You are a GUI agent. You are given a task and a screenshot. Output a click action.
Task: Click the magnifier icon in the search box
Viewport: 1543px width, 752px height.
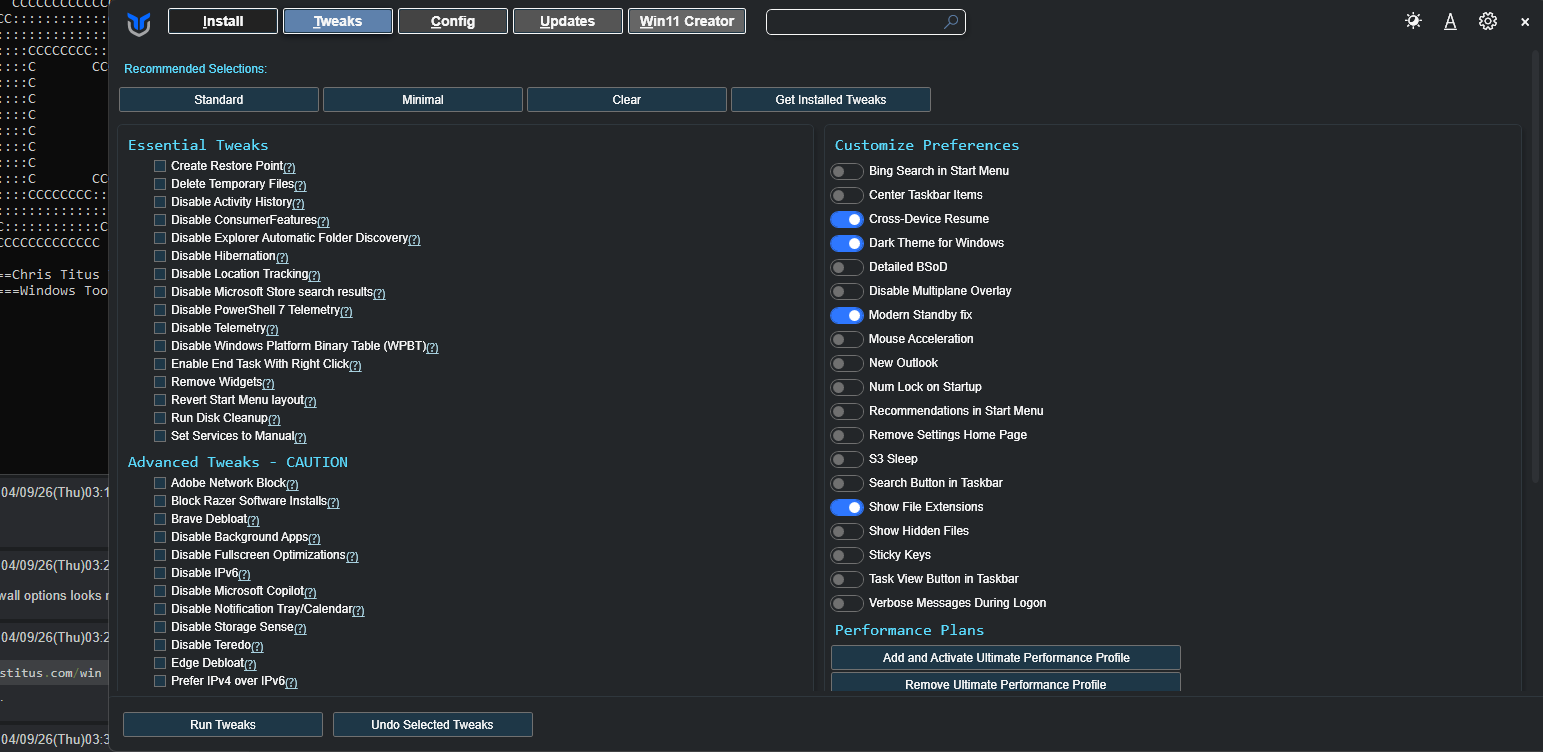point(950,21)
